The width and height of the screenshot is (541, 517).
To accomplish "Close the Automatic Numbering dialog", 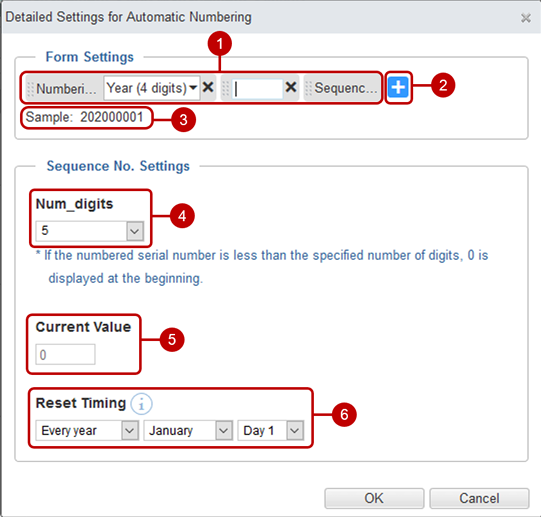I will [x=525, y=18].
